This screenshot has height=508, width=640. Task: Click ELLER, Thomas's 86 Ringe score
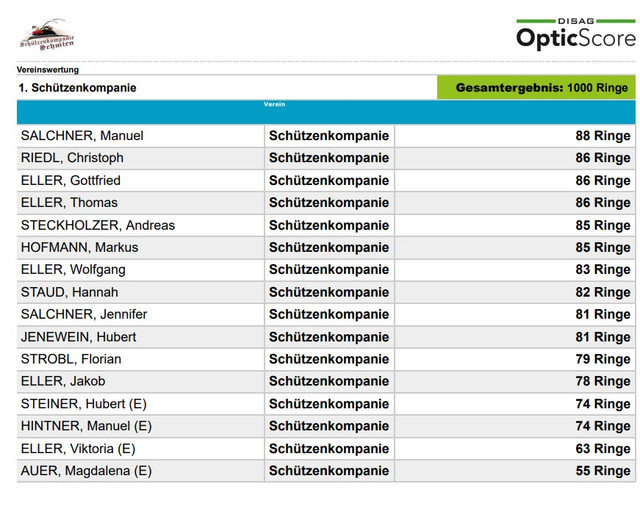click(603, 203)
